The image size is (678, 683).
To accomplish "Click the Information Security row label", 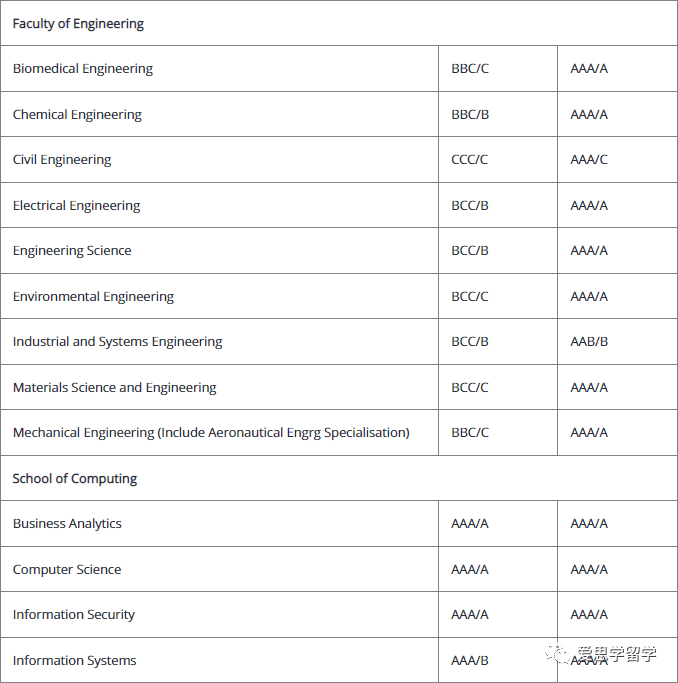I will point(74,615).
